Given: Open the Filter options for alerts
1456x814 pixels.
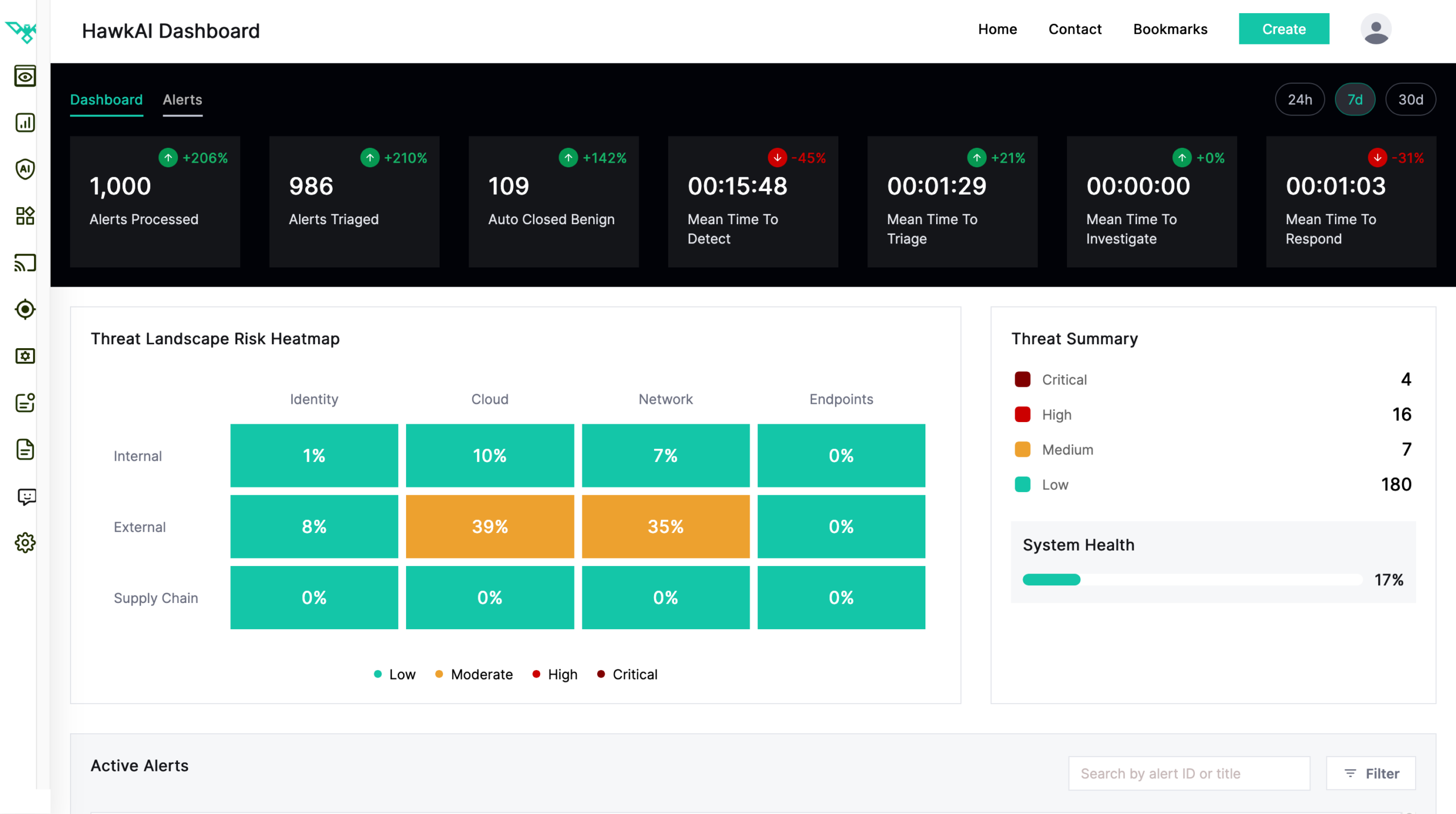Looking at the screenshot, I should 1371,773.
